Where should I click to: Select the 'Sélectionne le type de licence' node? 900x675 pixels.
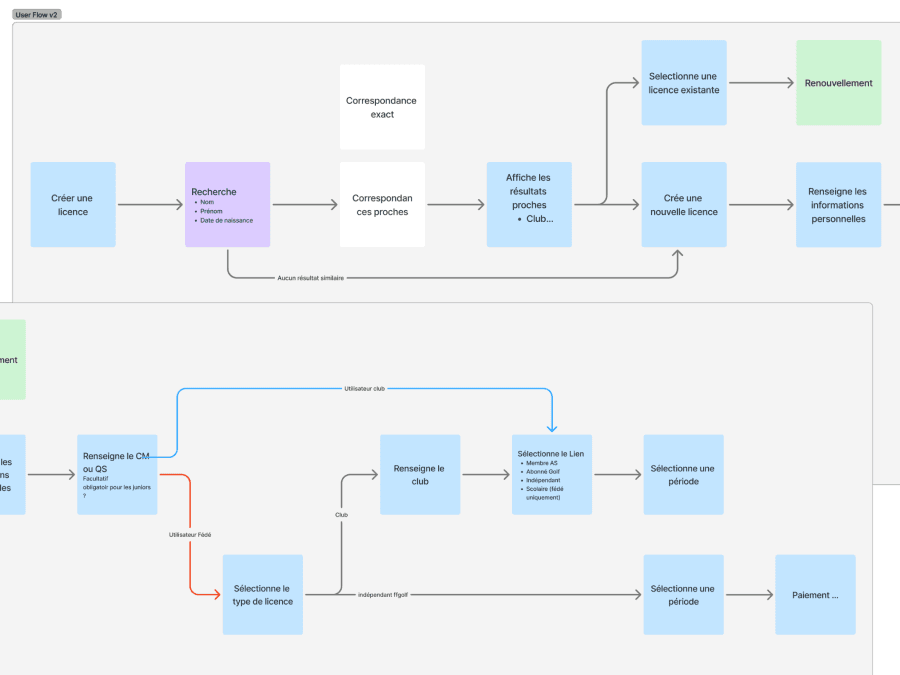[x=262, y=594]
